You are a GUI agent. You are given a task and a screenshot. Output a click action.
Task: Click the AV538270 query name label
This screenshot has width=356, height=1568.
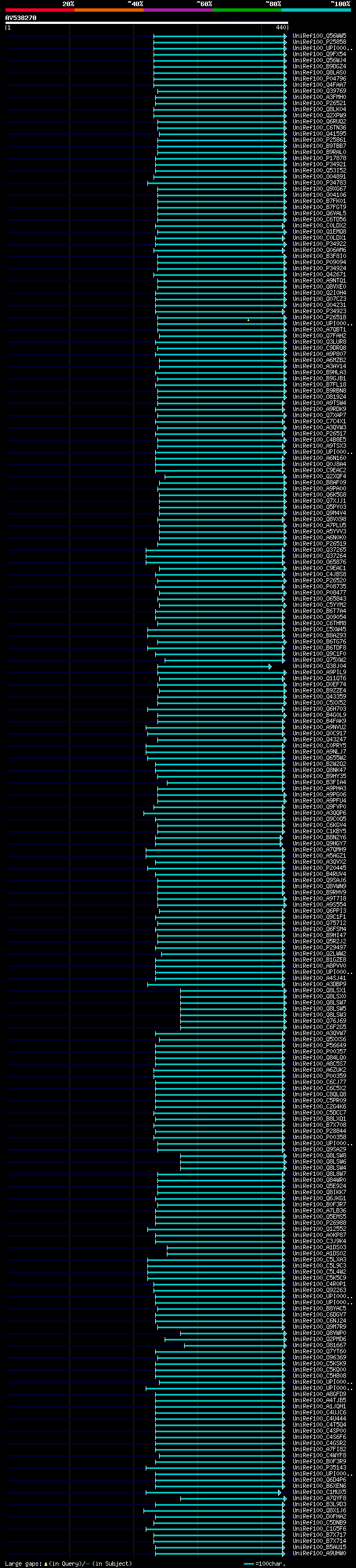[21, 18]
